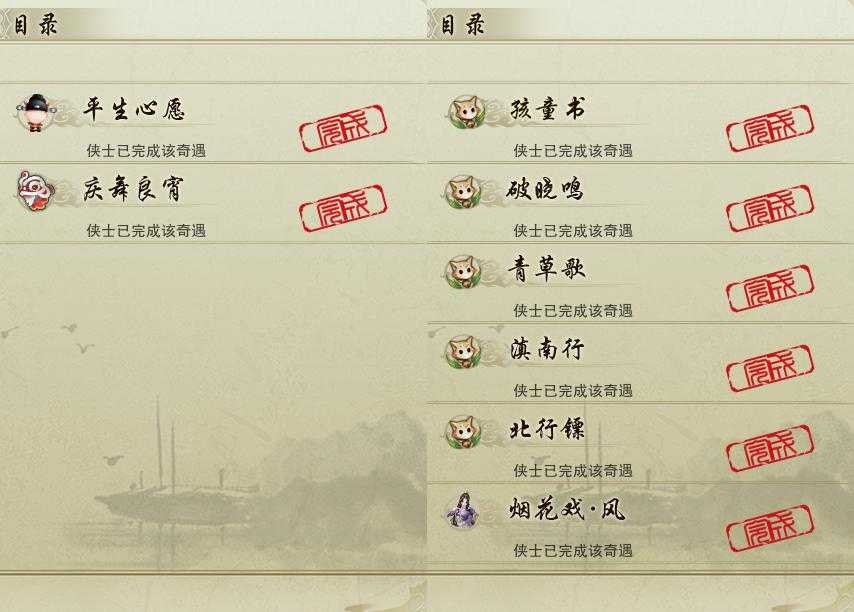Viewport: 854px width, 612px height.
Task: Click the red stamp on 烟花戏·风 row
Action: coord(770,528)
